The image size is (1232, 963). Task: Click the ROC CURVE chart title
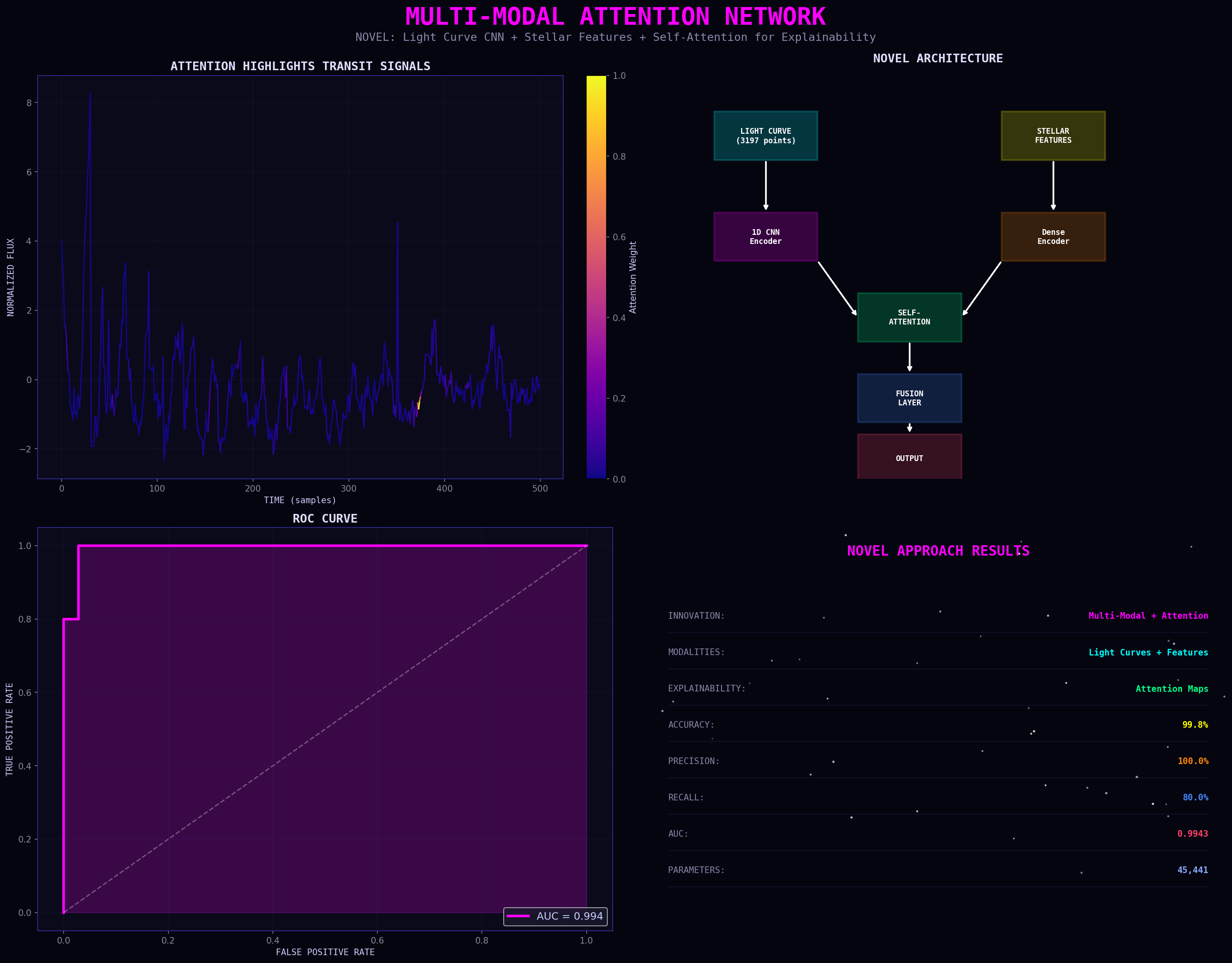coord(325,519)
